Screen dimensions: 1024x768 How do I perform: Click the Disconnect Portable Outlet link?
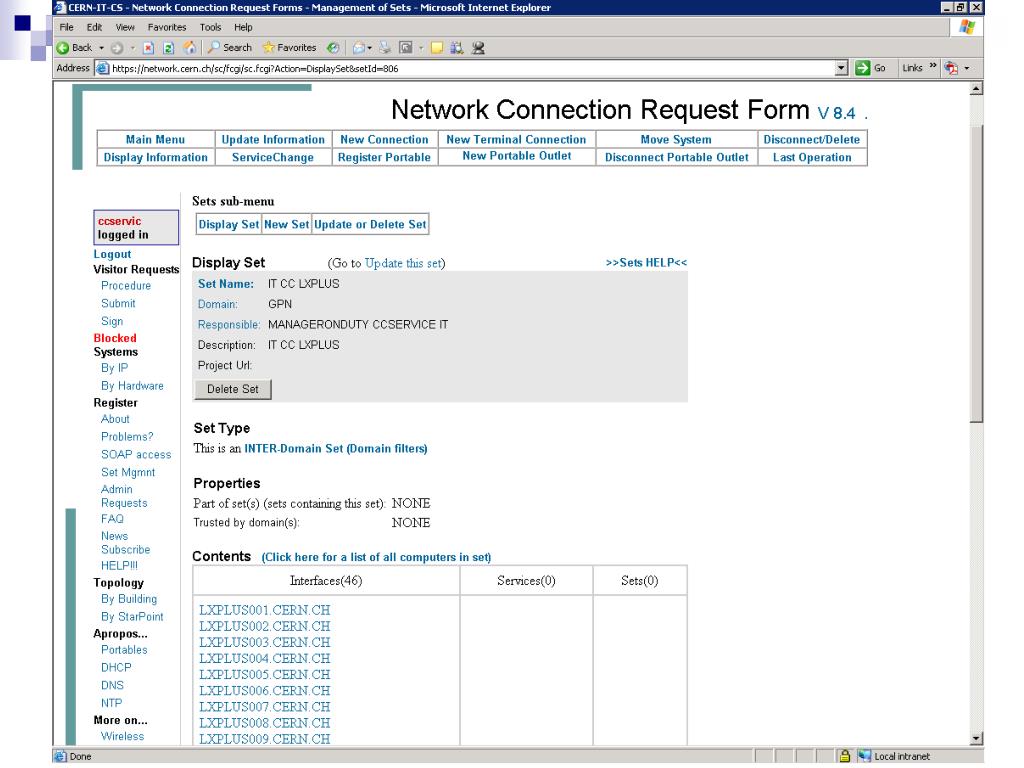coord(676,157)
